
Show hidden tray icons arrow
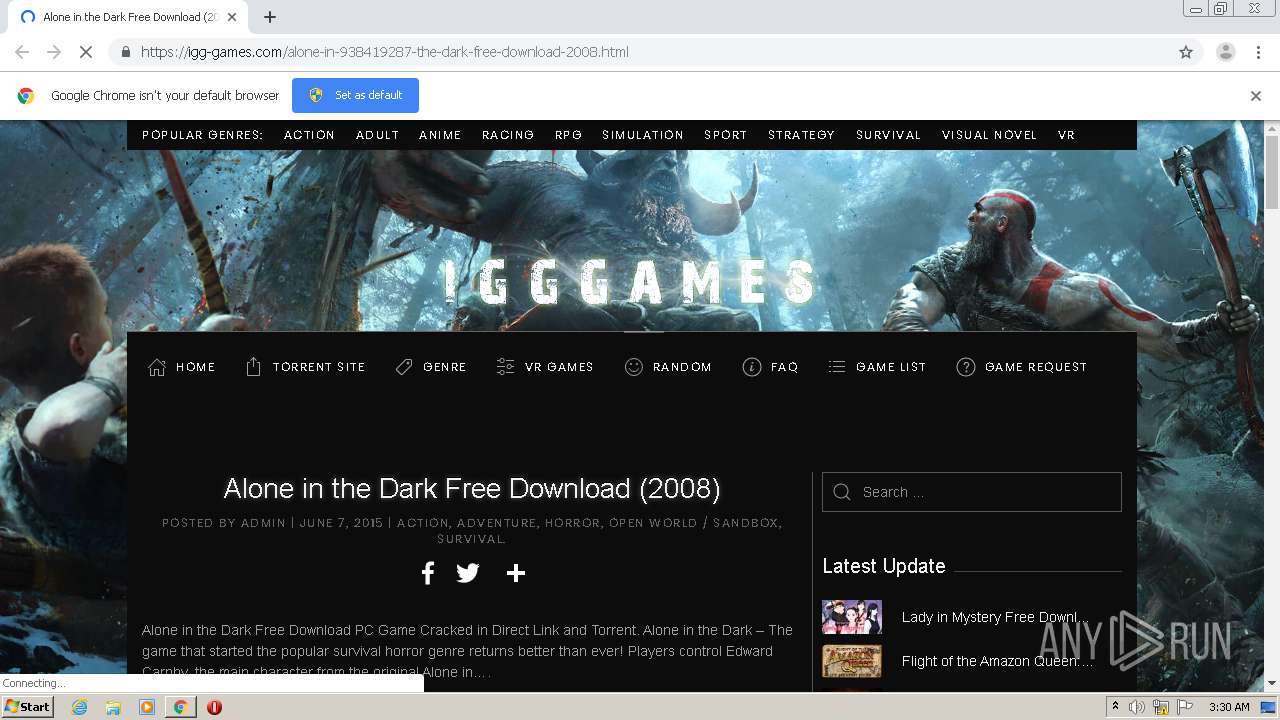click(x=1115, y=707)
